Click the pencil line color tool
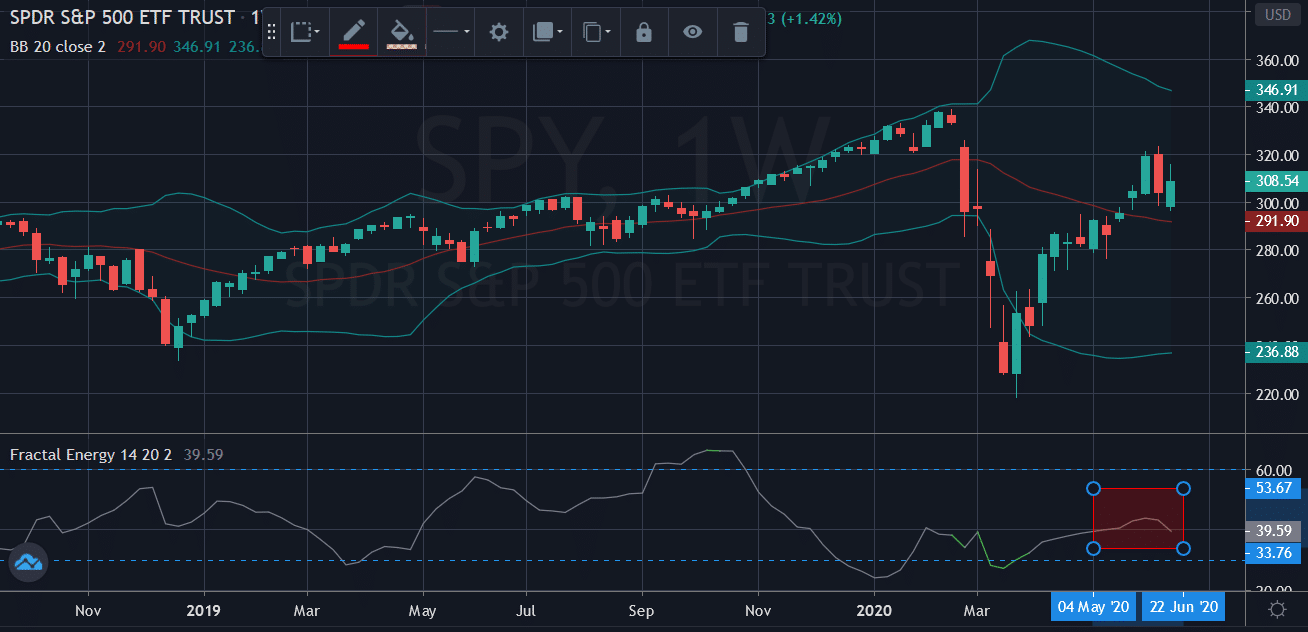 click(354, 32)
